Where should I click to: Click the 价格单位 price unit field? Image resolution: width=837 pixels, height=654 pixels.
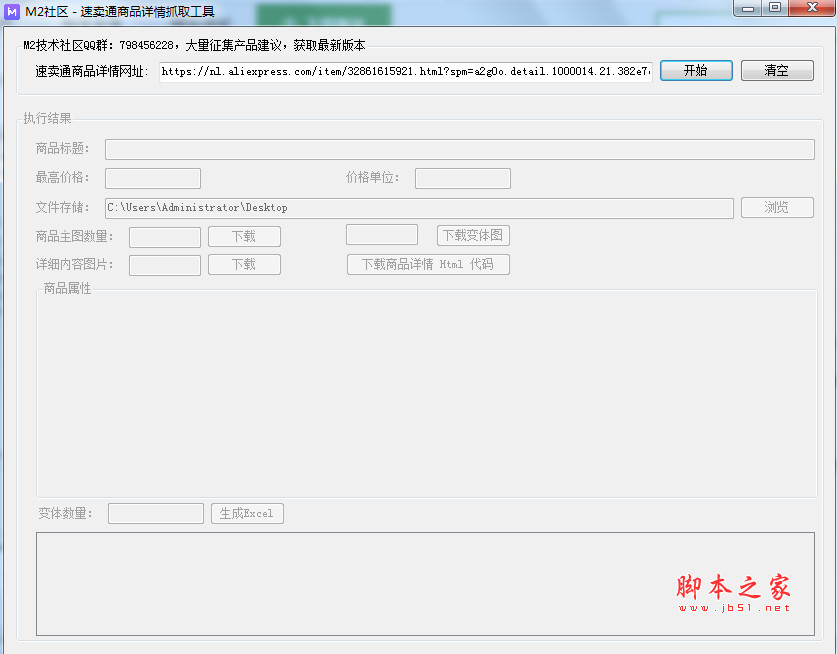pyautogui.click(x=462, y=178)
